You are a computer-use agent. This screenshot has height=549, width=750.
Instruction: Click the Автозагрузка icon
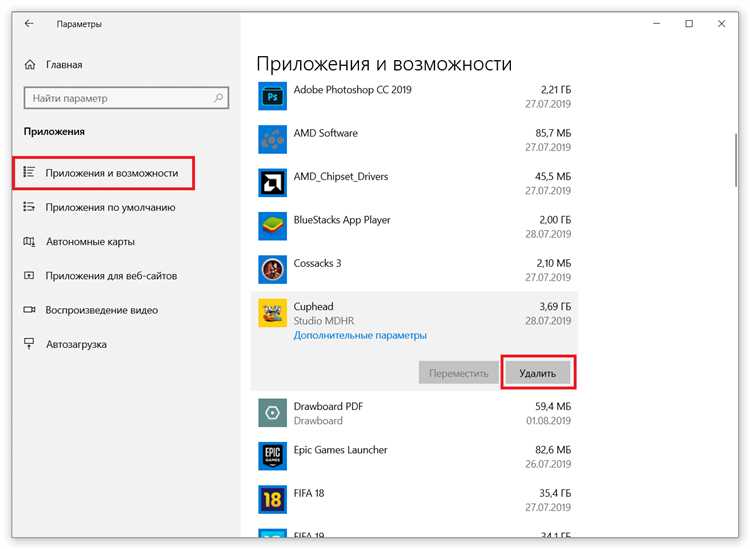pos(29,344)
